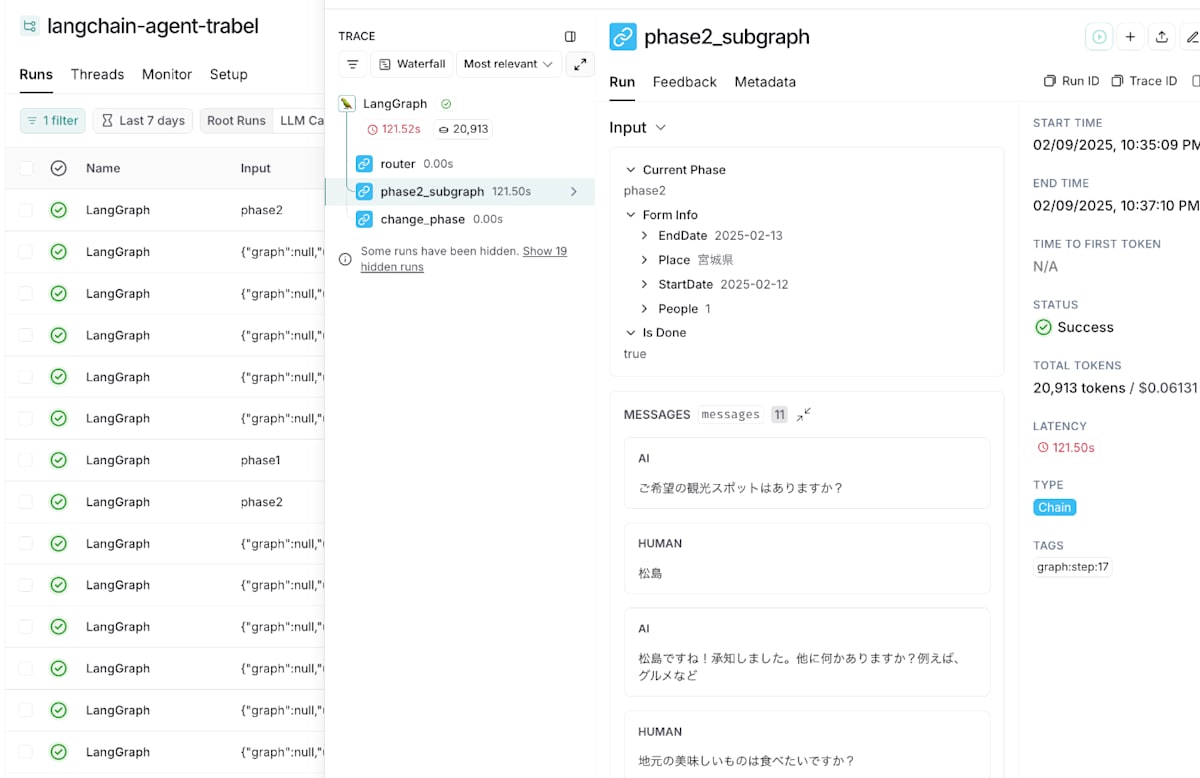This screenshot has height=778, width=1200.
Task: Select the change_phase run in trace
Action: click(x=422, y=219)
